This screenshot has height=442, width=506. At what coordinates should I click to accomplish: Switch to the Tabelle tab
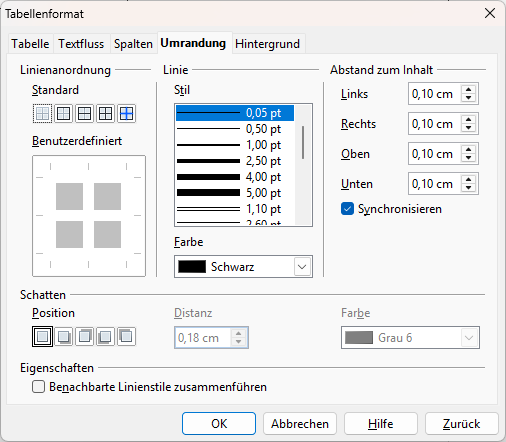click(x=30, y=44)
